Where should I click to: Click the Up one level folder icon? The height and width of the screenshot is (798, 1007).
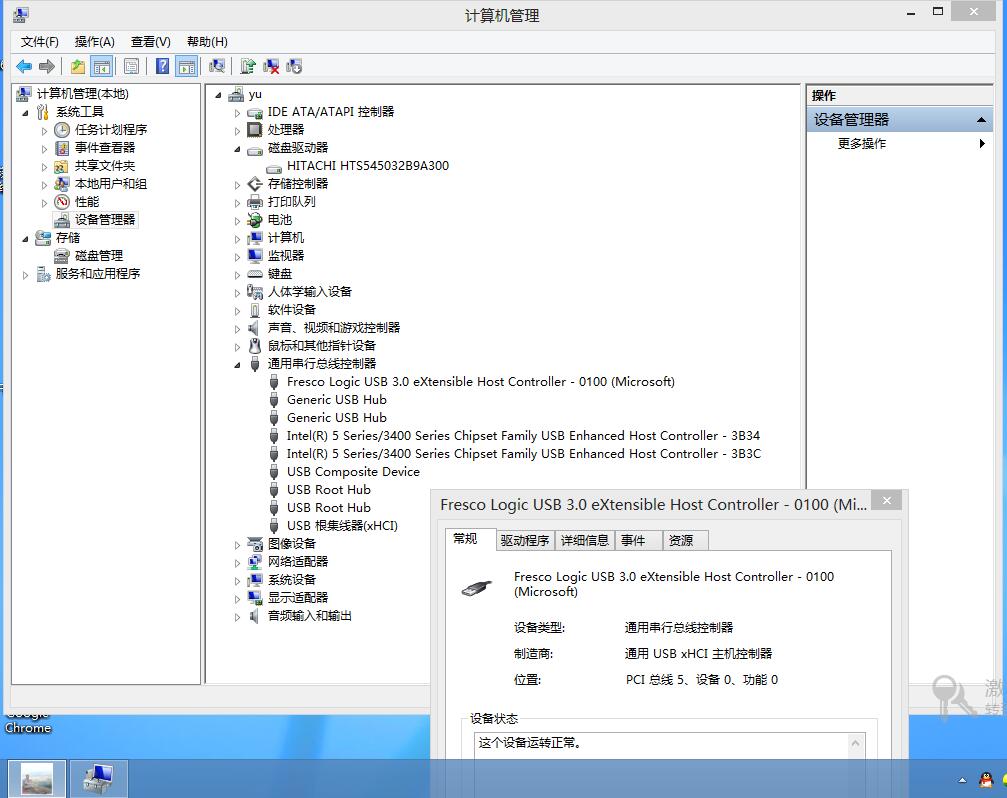coord(78,66)
